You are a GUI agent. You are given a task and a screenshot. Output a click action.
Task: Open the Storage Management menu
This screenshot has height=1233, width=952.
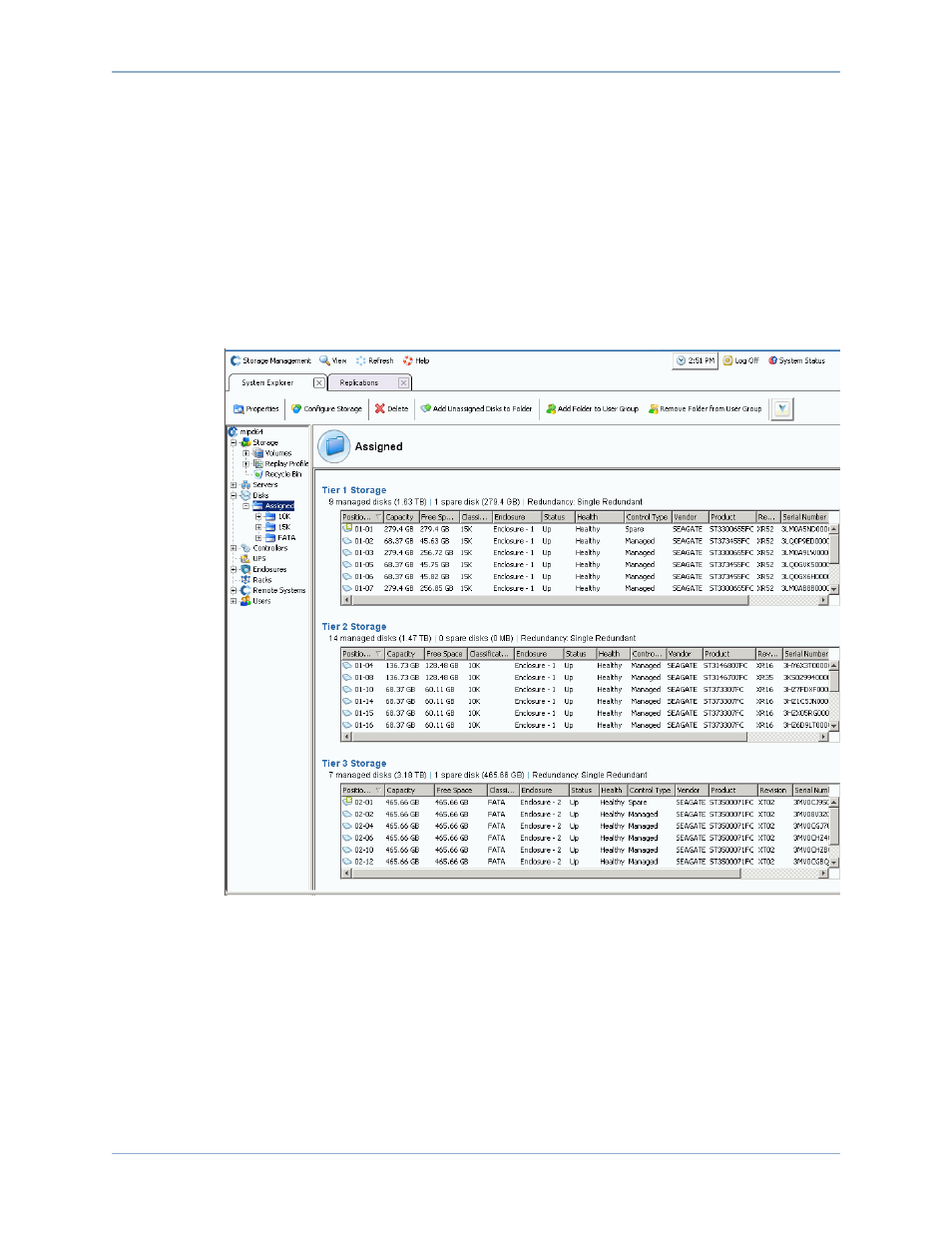click(270, 360)
